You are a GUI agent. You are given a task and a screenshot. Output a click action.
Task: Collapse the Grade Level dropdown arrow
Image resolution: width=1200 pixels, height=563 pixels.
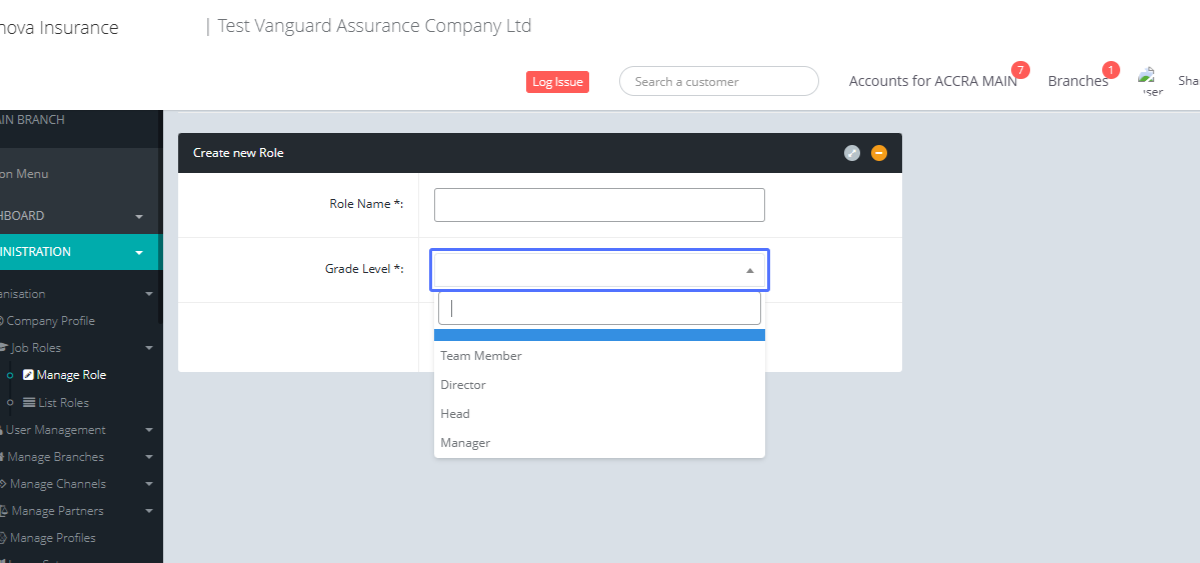[750, 270]
